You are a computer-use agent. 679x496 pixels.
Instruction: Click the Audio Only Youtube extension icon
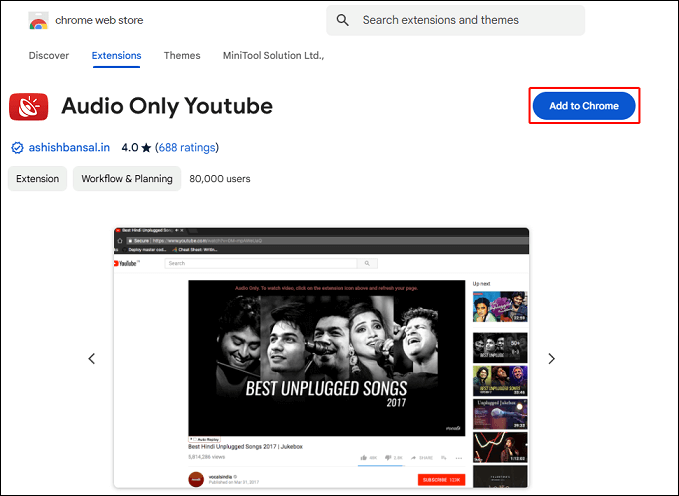pos(29,106)
